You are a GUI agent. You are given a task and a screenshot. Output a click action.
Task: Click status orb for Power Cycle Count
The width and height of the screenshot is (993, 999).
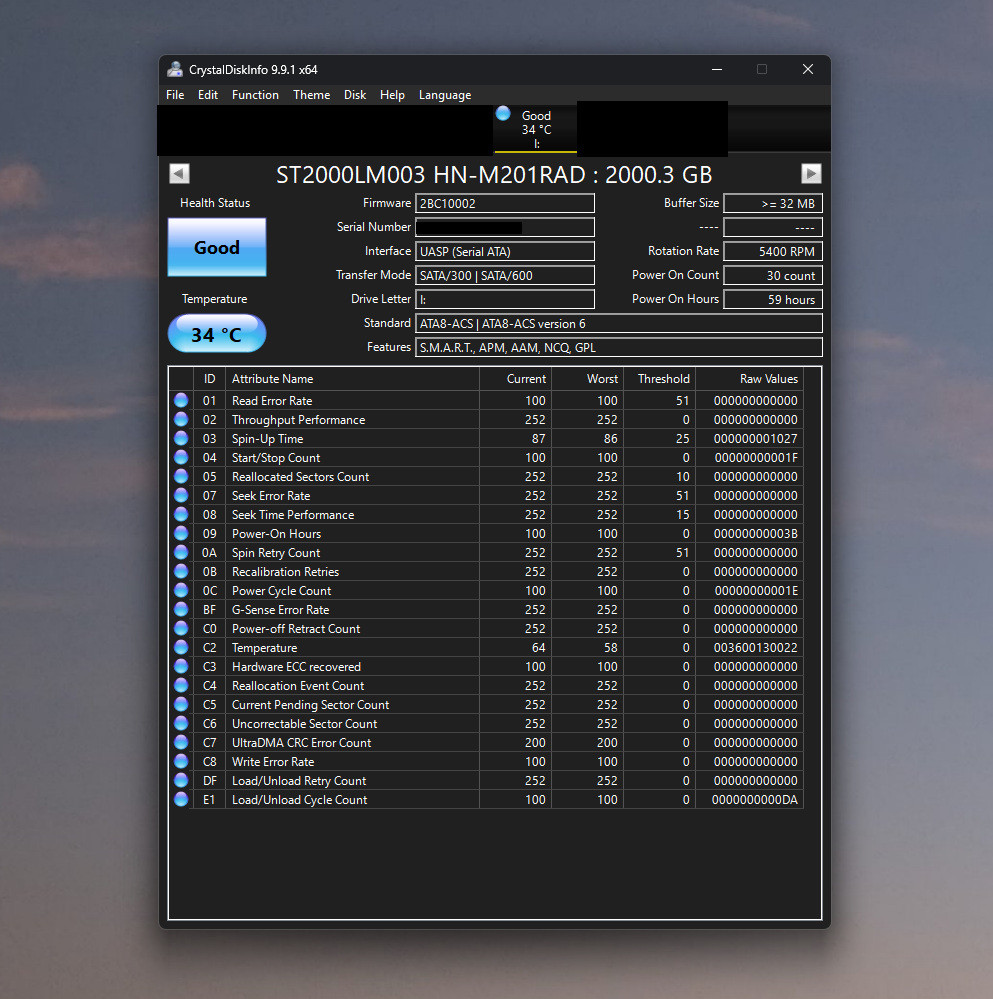(x=181, y=591)
